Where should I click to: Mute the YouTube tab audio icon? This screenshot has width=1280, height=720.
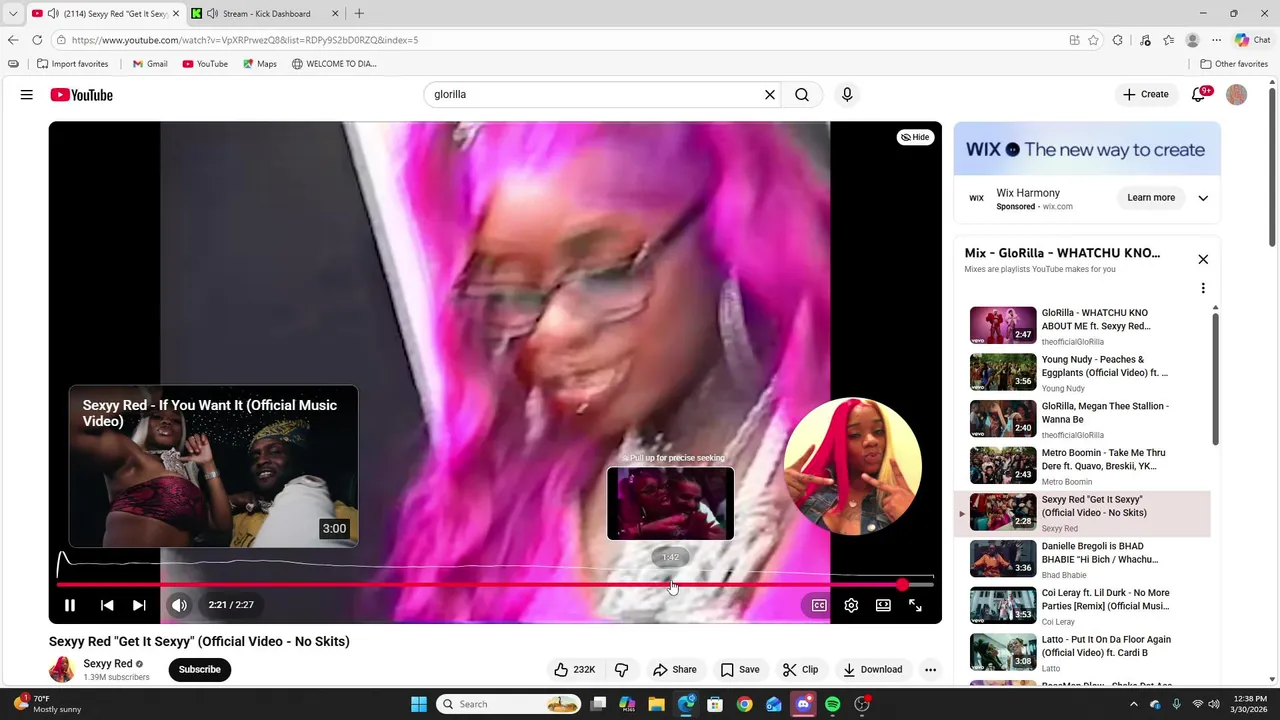[x=53, y=14]
